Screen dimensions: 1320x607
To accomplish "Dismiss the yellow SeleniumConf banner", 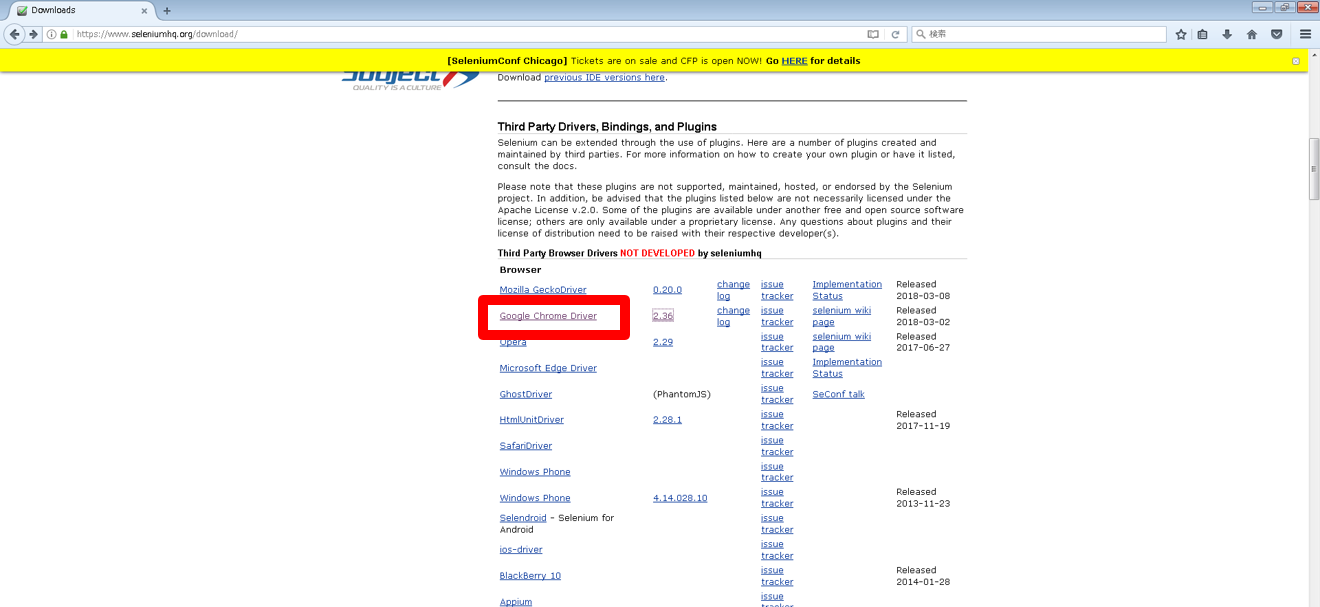I will coord(1296,61).
